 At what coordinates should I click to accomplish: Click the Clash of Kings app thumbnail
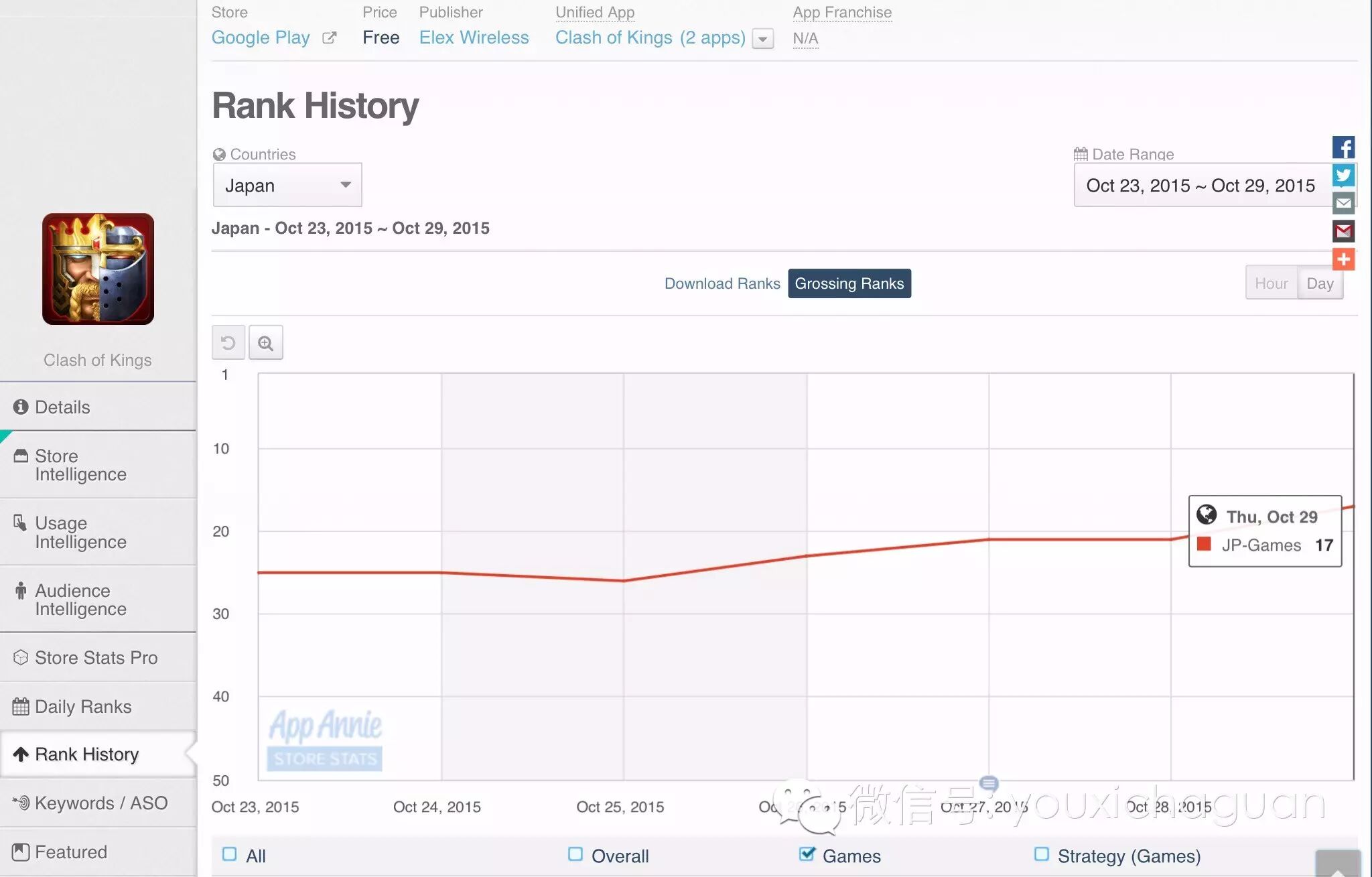pyautogui.click(x=98, y=269)
